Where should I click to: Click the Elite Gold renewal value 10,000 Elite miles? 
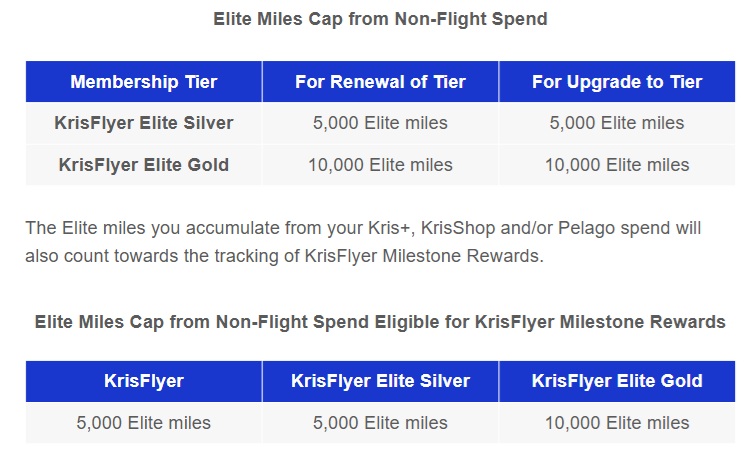[380, 165]
